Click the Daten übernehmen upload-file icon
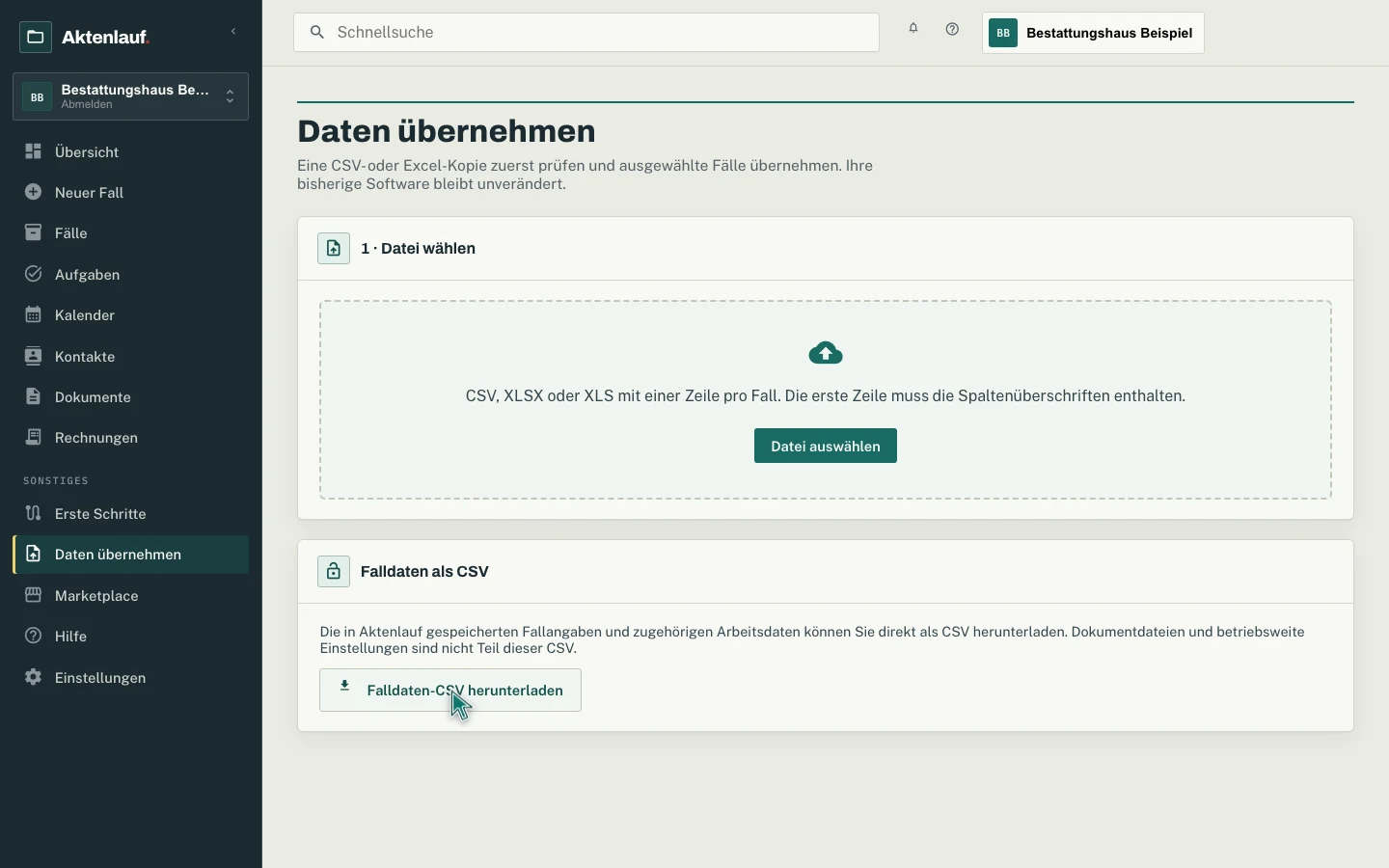This screenshot has height=868, width=1389. pyautogui.click(x=33, y=554)
